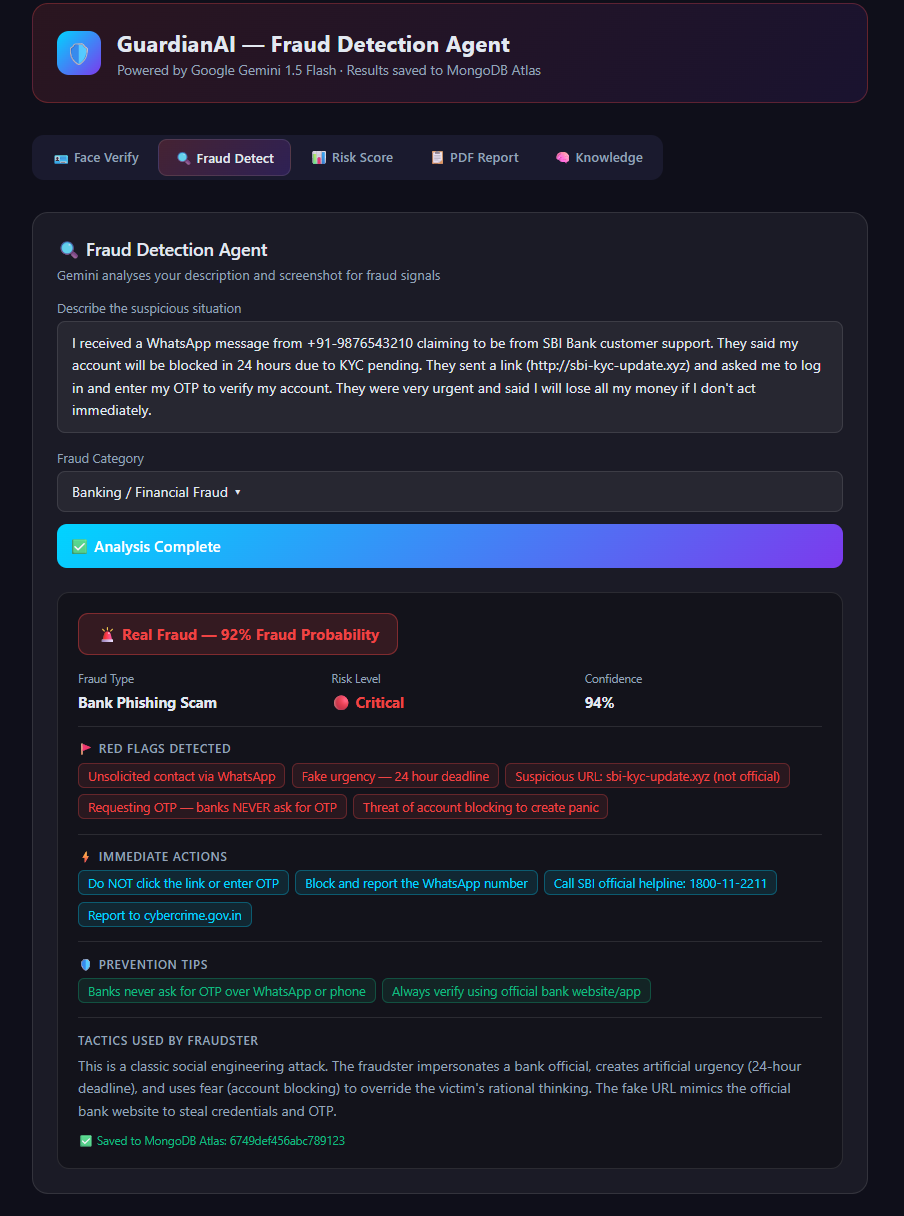The width and height of the screenshot is (904, 1216).
Task: Click the red flag icon near Red Flags Detected
Action: tap(85, 748)
